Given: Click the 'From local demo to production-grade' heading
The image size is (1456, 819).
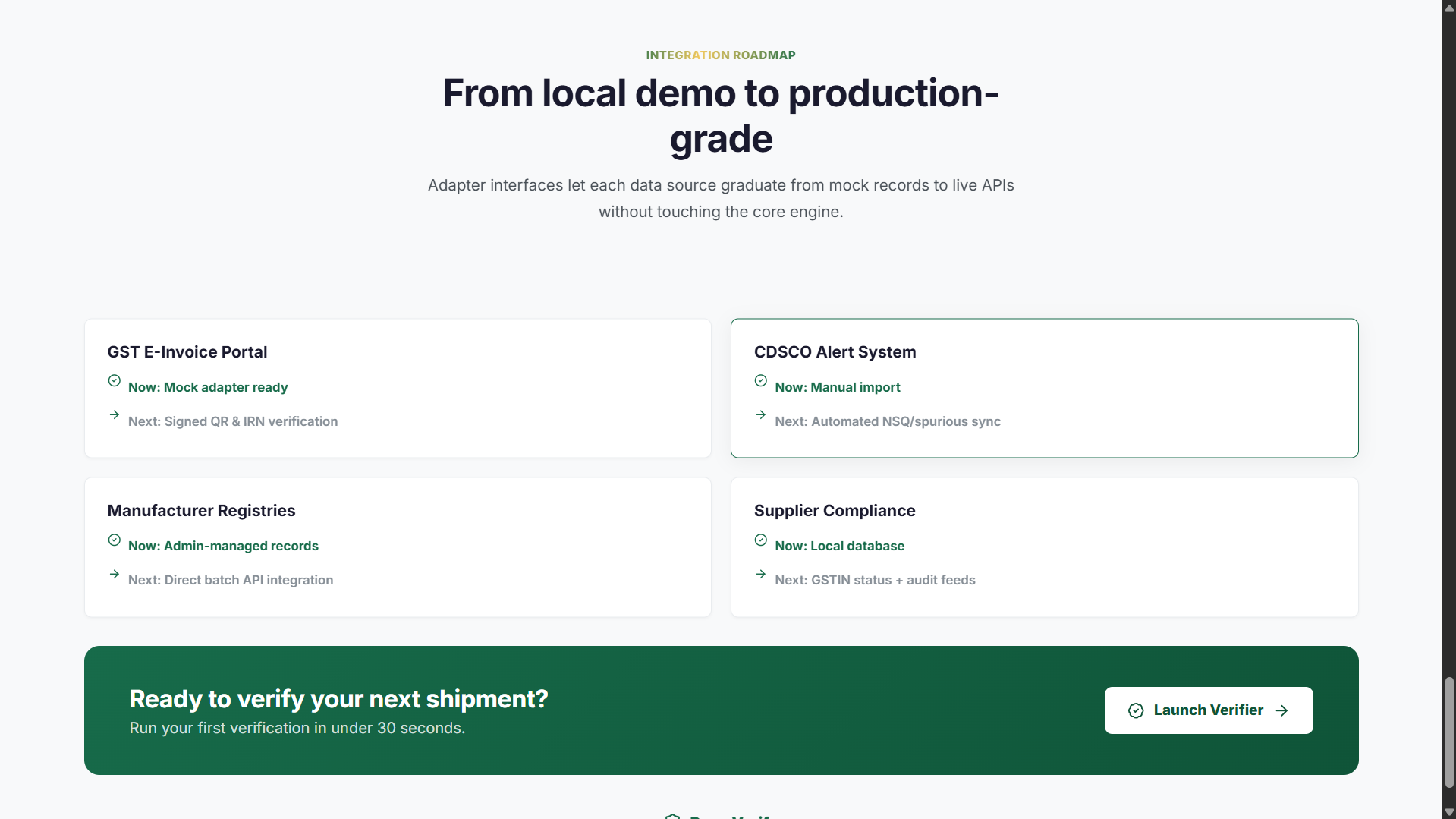Looking at the screenshot, I should pos(721,116).
